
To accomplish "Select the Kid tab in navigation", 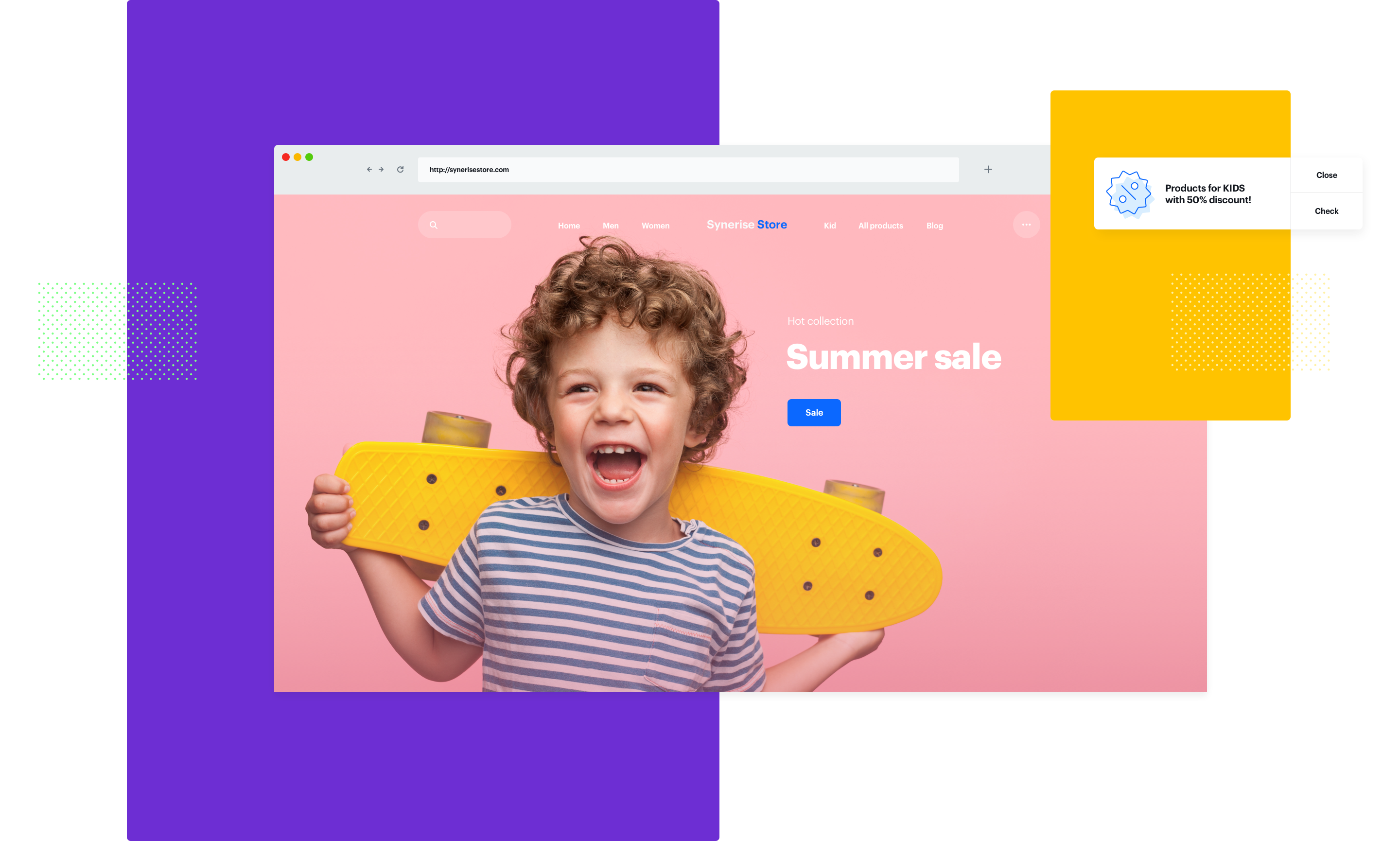I will (x=828, y=225).
